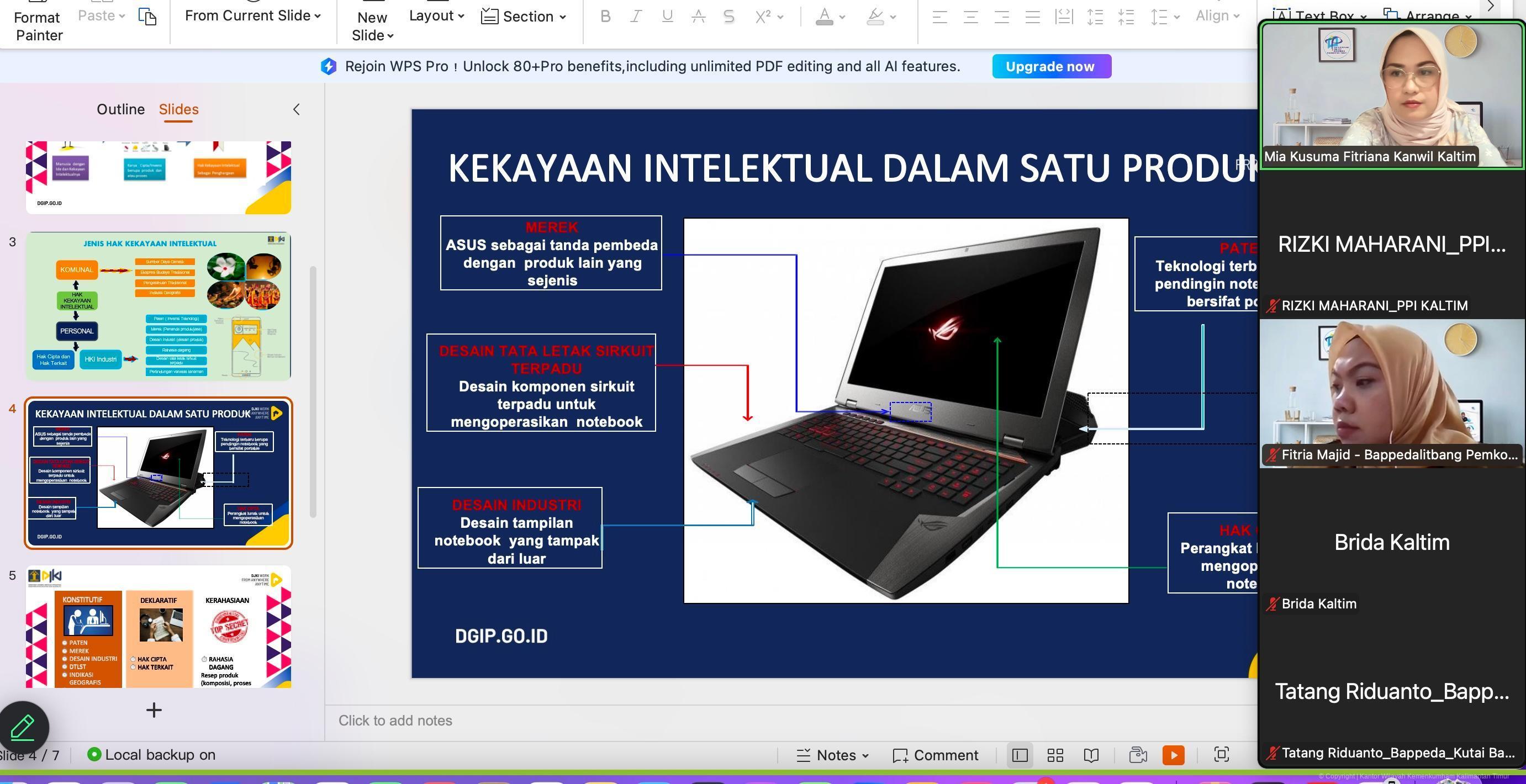The image size is (1526, 784).
Task: Click the Upgrade now button
Action: click(1052, 66)
